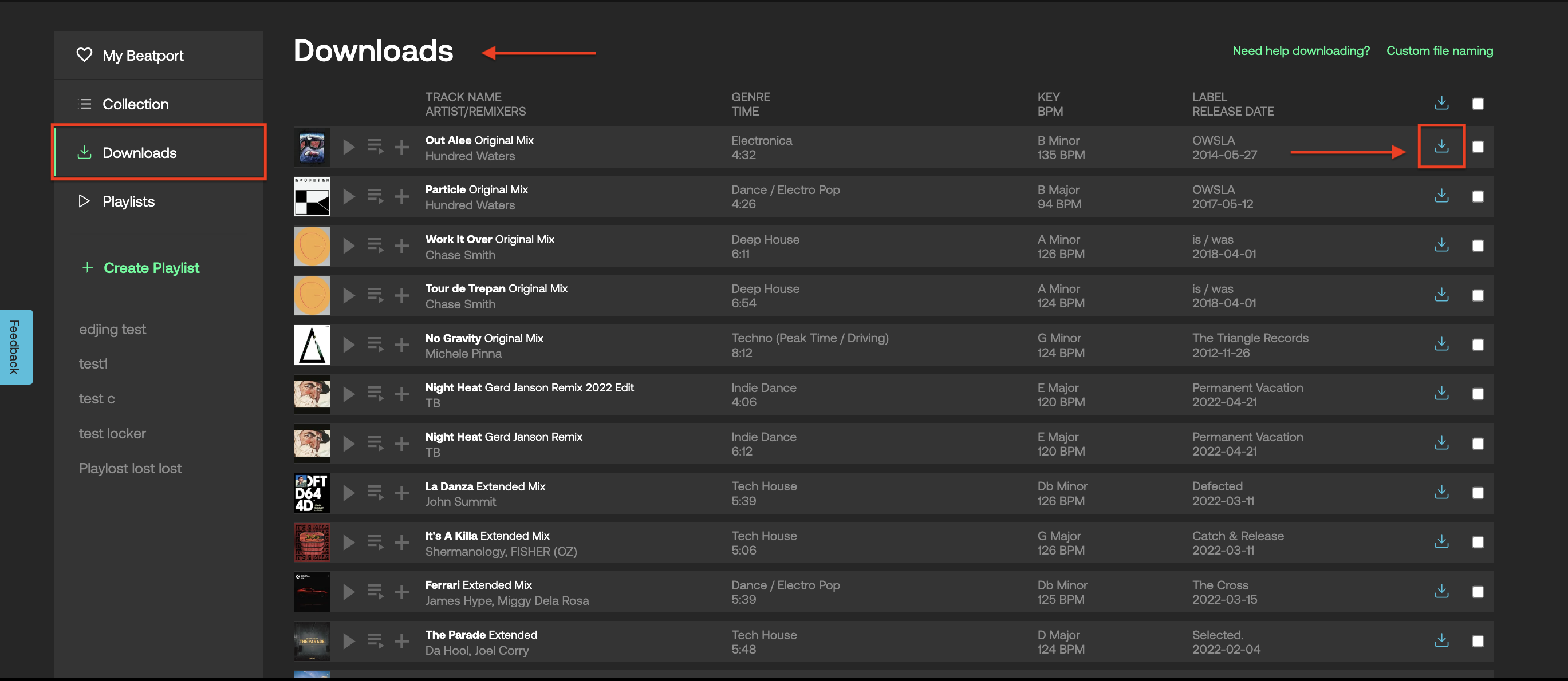Add The Parade to the queue
Screen dimensions: 1568x681
point(375,641)
